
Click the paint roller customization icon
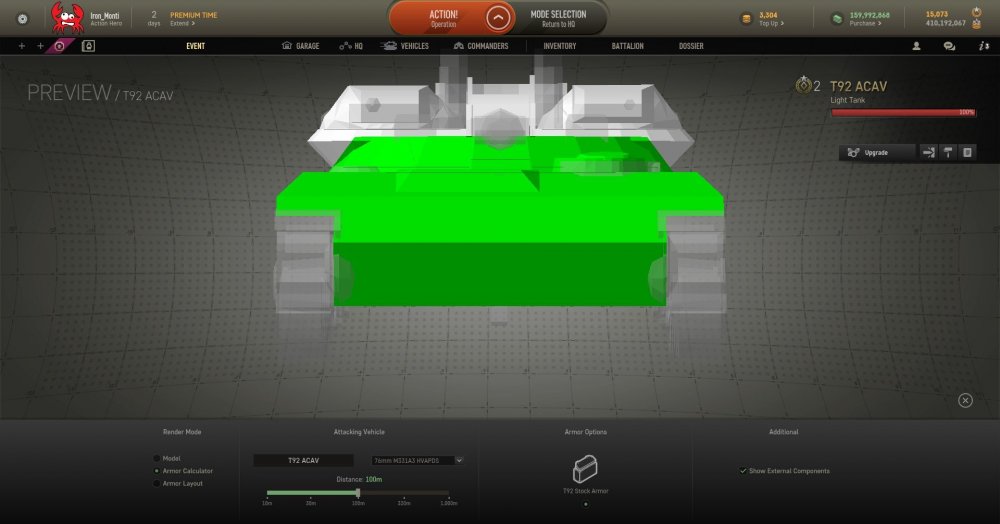click(948, 152)
